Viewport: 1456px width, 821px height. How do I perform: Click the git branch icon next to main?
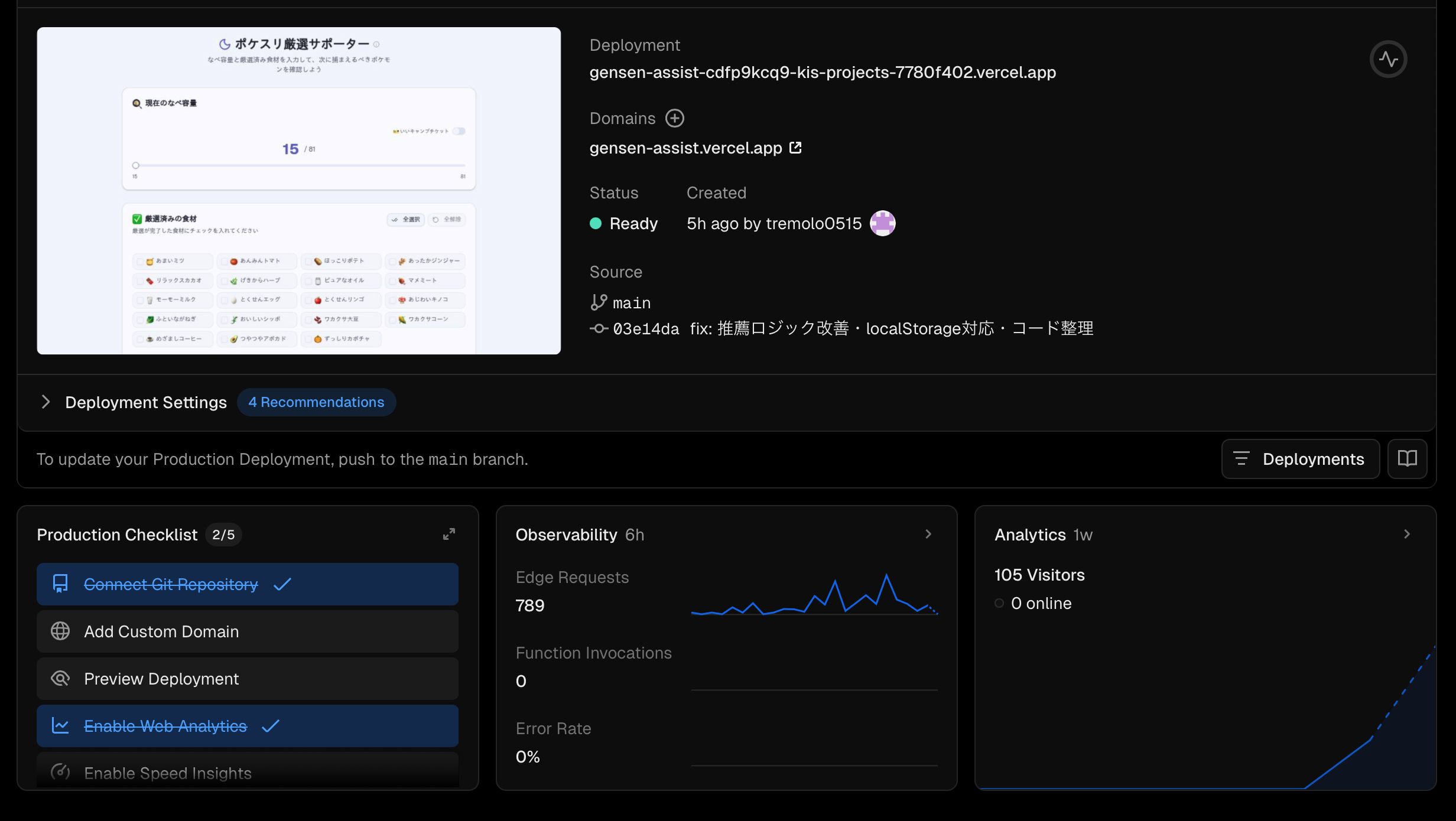coord(598,302)
